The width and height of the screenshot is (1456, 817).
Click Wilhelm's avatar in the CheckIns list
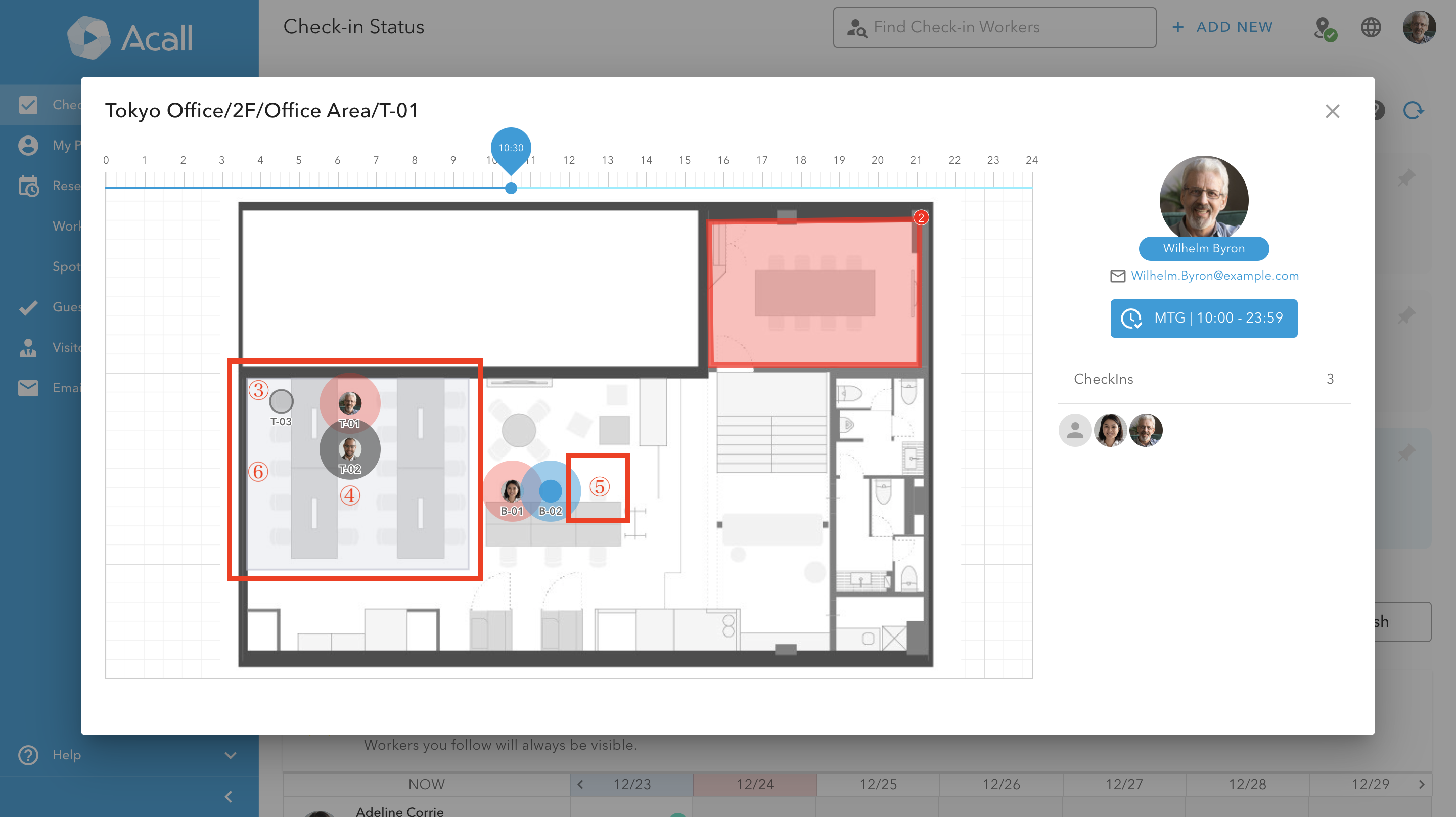(x=1146, y=430)
